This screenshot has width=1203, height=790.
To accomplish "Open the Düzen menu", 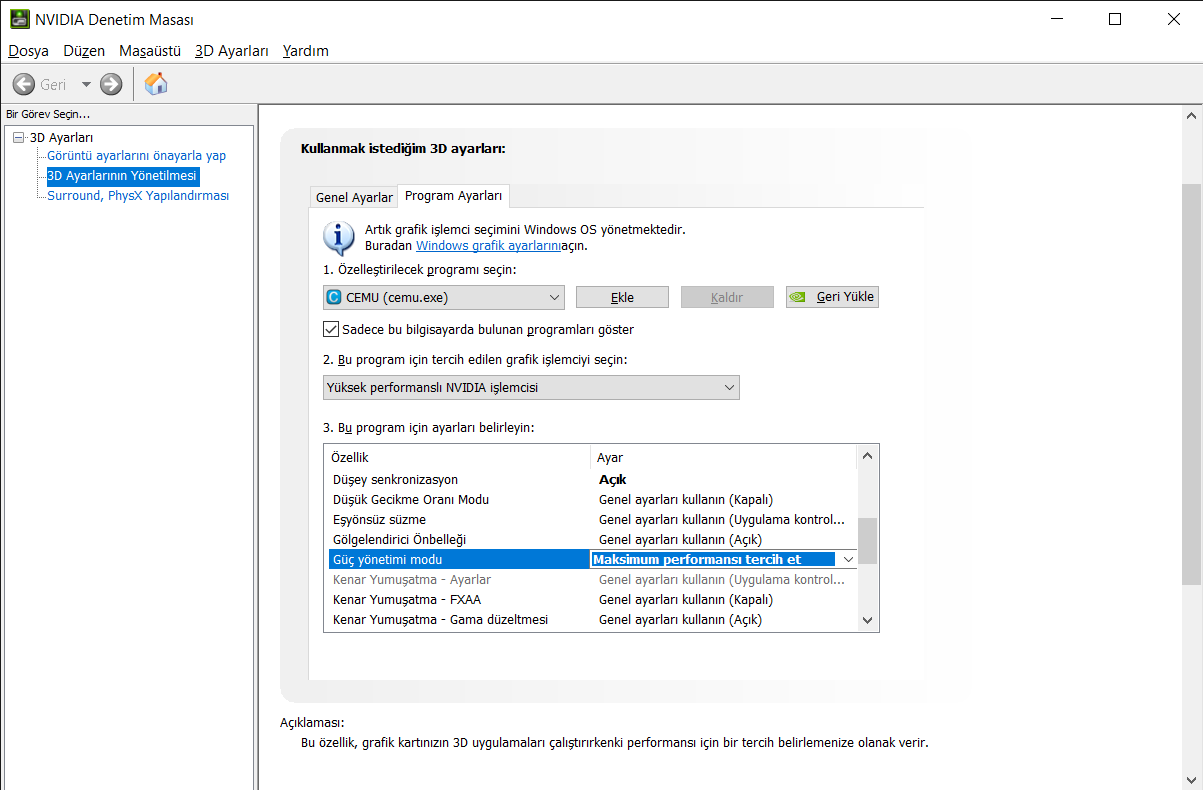I will (x=84, y=50).
